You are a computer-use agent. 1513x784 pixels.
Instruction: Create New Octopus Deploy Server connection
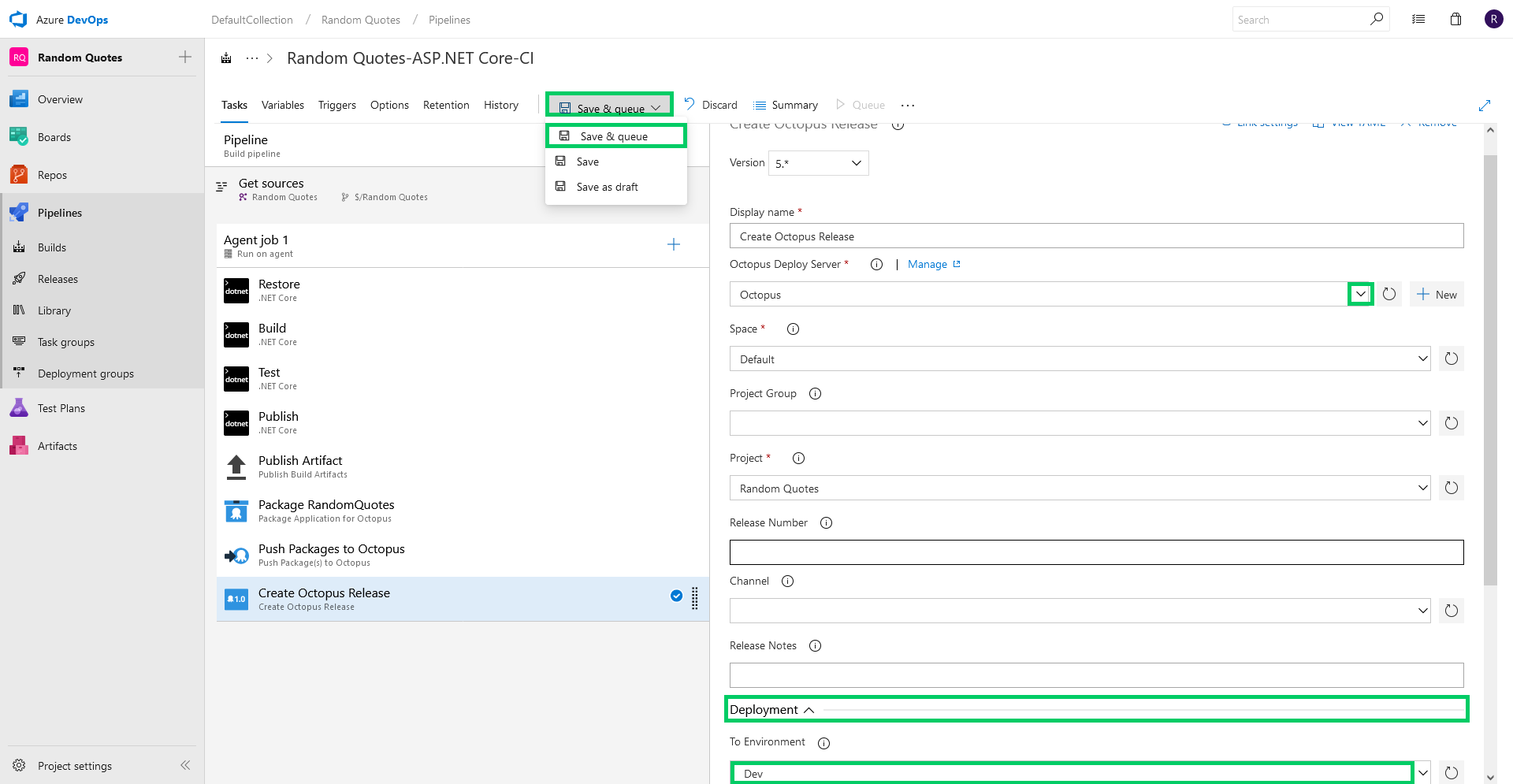click(x=1437, y=294)
